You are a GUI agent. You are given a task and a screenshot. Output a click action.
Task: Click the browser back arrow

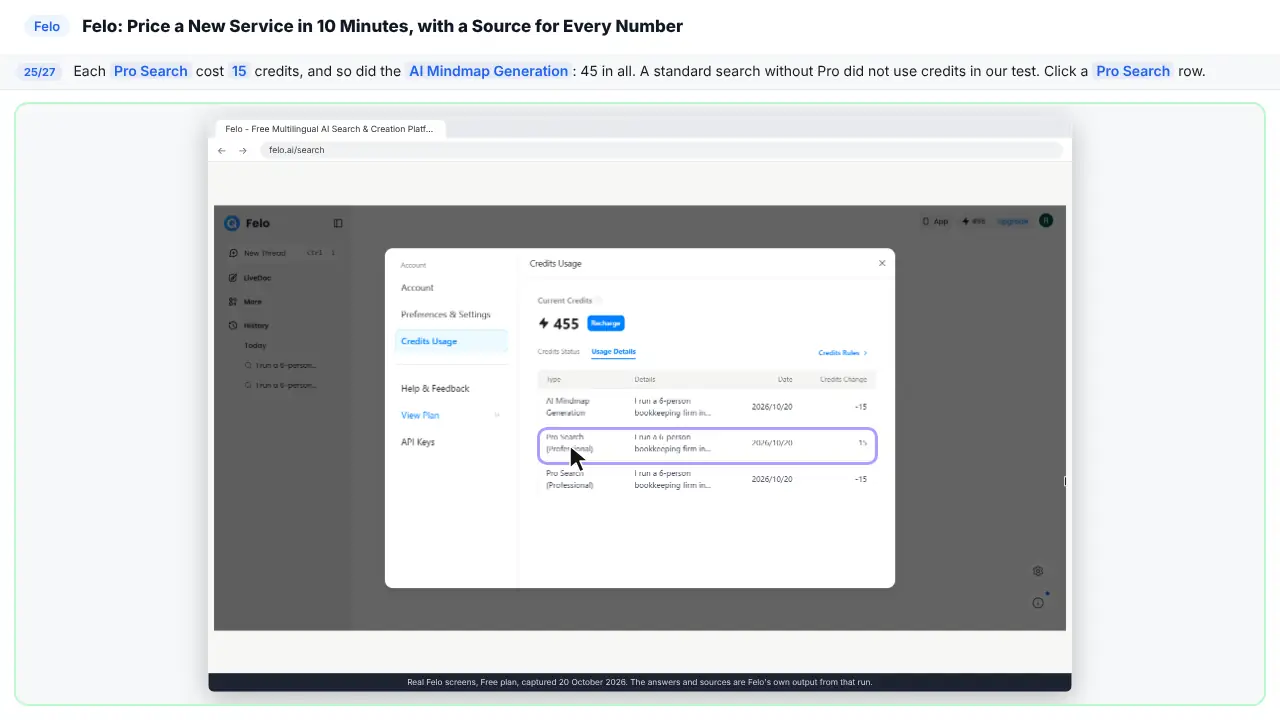(x=222, y=150)
